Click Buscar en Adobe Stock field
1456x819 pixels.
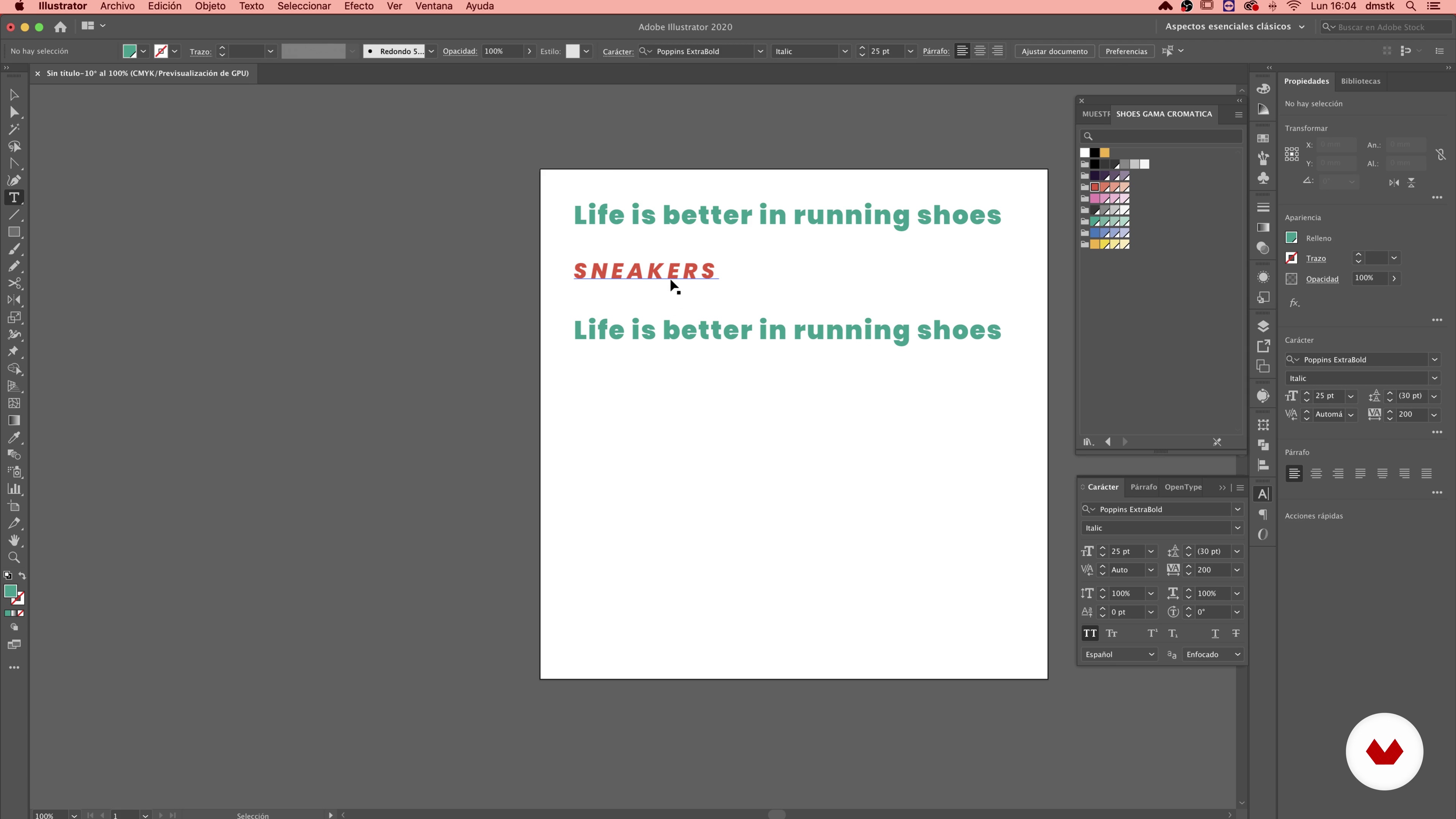[1385, 27]
